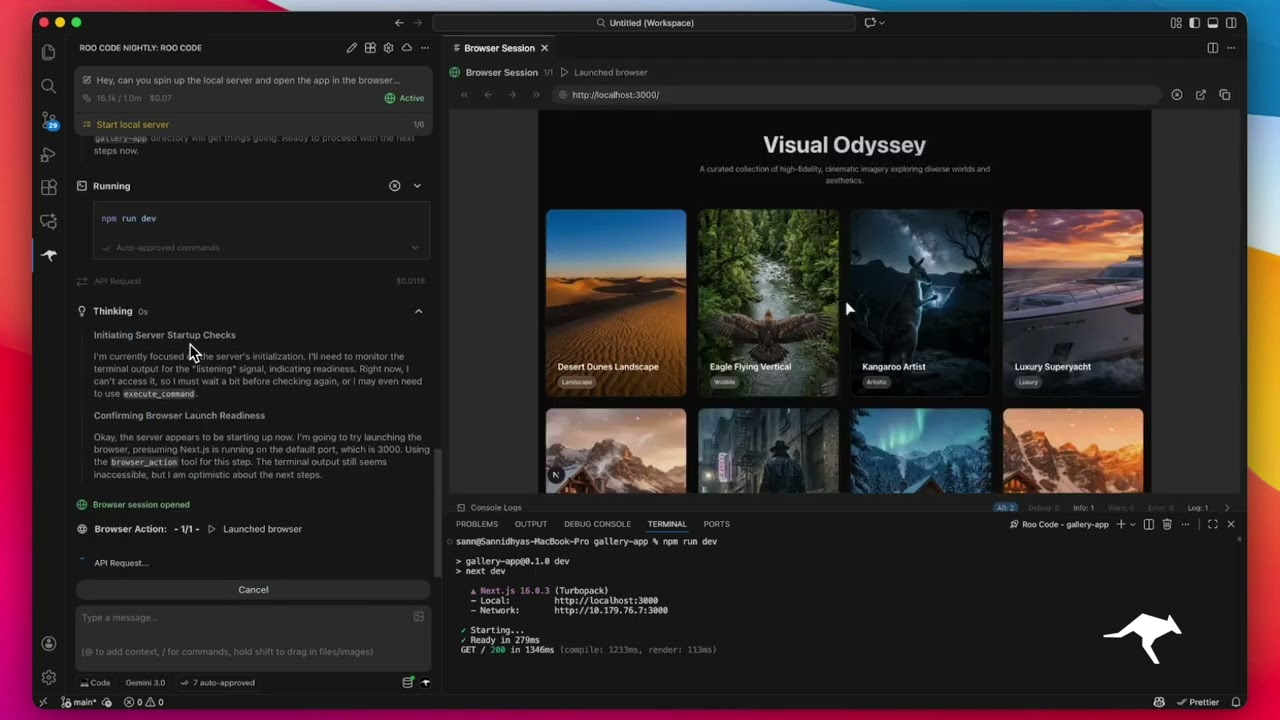The height and width of the screenshot is (720, 1280).
Task: Switch to the PROBLEMS panel tab
Action: (477, 524)
